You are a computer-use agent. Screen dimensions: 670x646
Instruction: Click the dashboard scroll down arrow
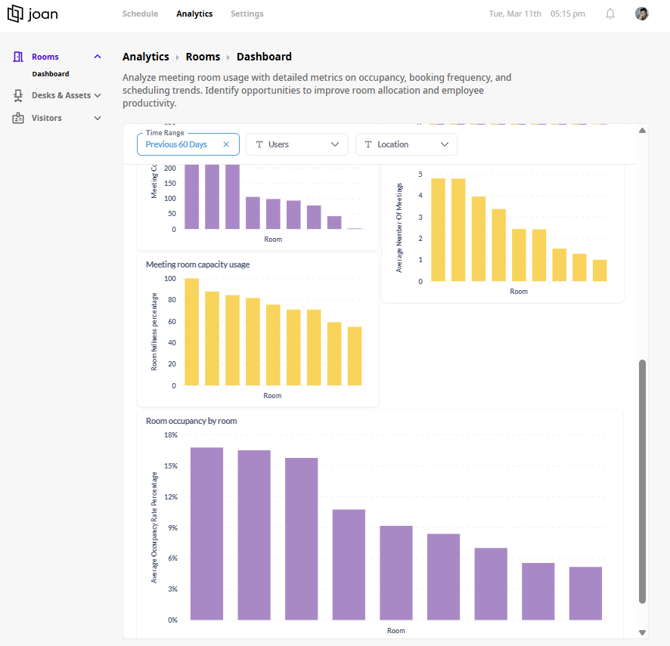(642, 633)
